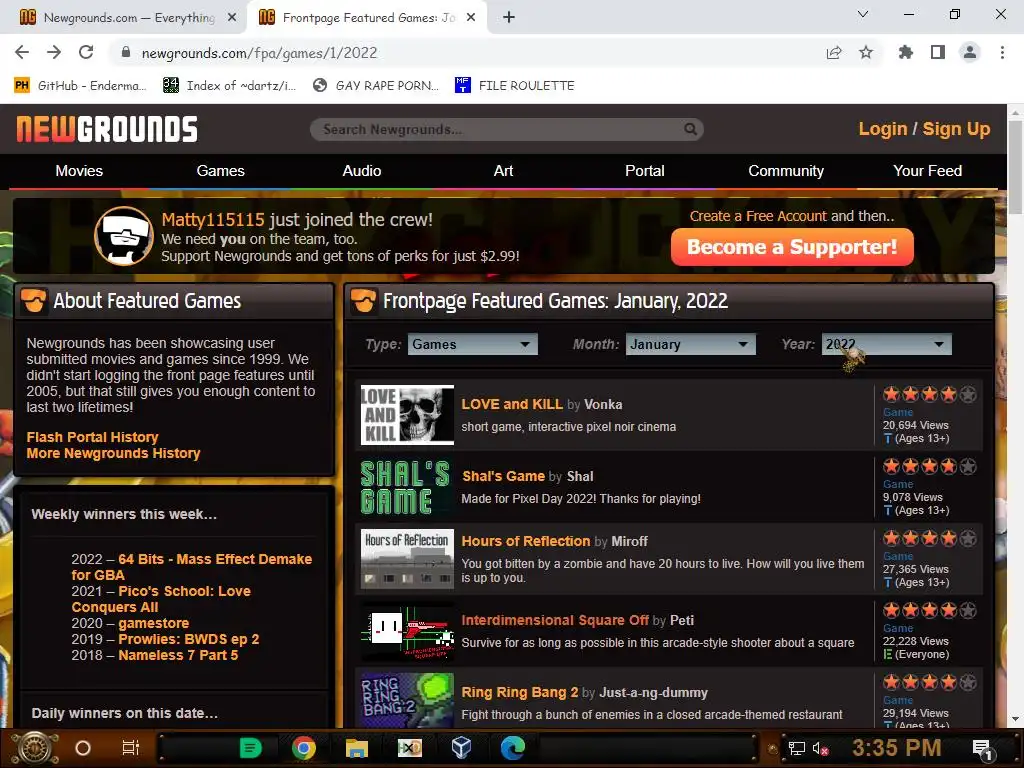Viewport: 1024px width, 768px height.
Task: Open the browser extensions puzzle icon
Action: tap(905, 52)
